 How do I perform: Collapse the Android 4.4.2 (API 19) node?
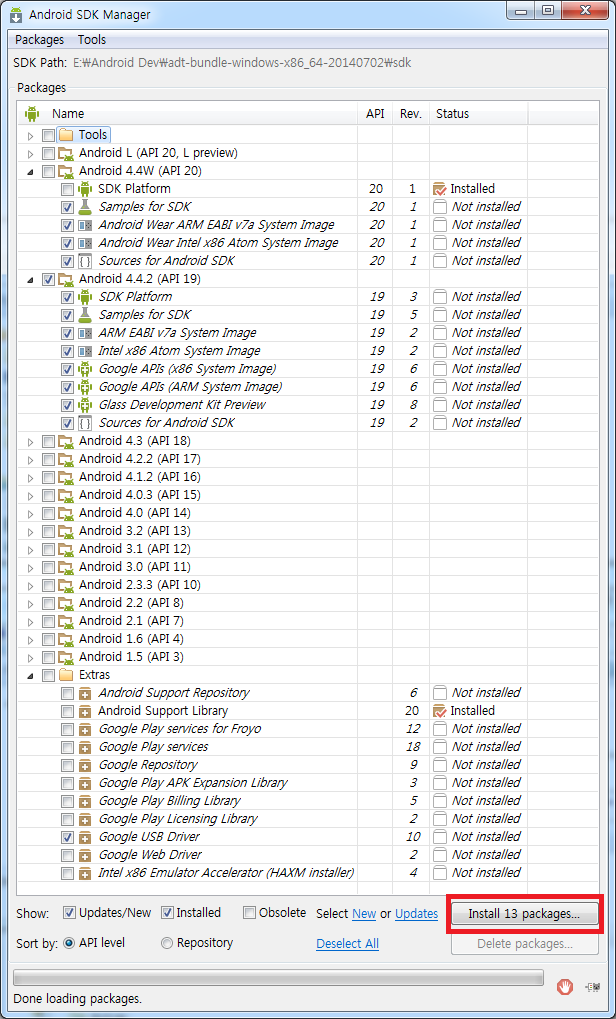click(30, 279)
